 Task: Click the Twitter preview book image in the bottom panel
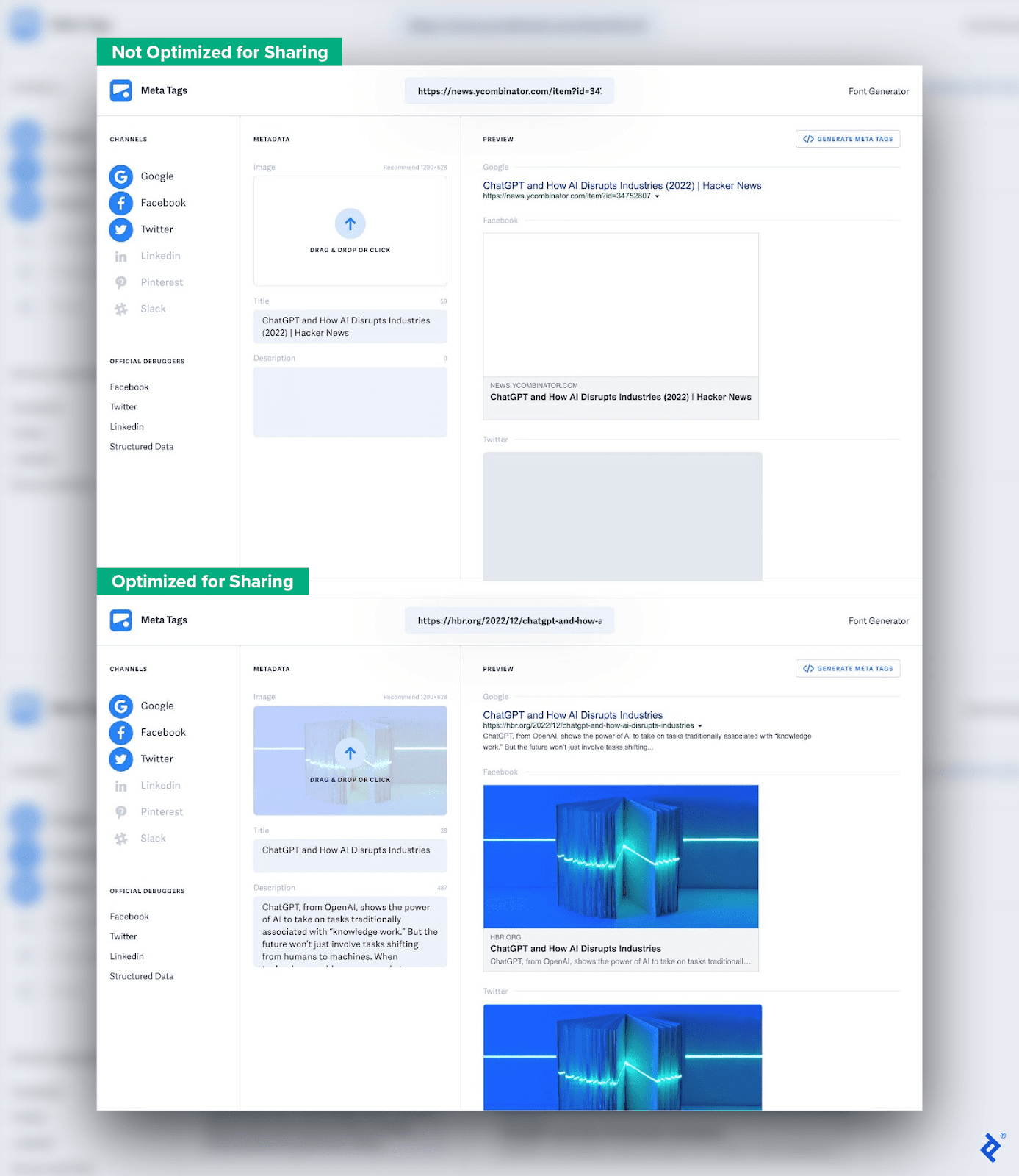pos(622,1057)
